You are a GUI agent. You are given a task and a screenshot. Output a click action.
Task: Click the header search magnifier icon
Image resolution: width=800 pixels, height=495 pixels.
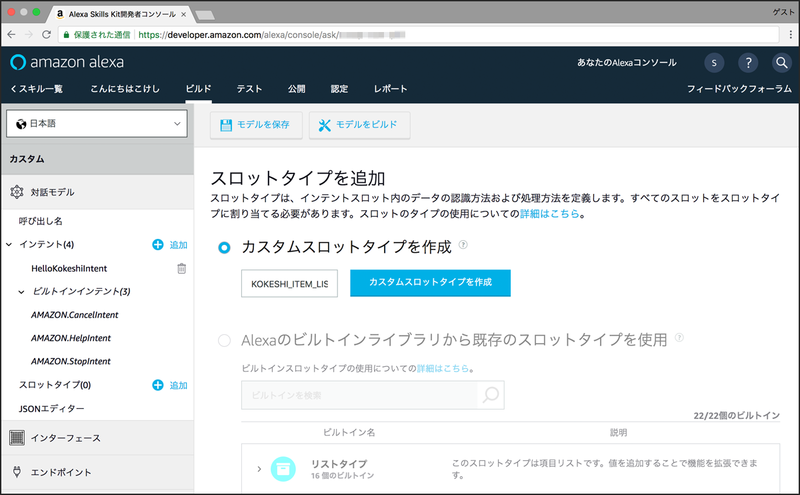782,63
